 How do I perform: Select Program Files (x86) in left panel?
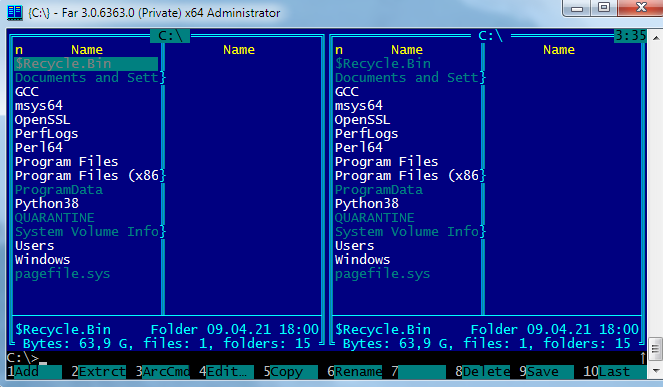88,176
